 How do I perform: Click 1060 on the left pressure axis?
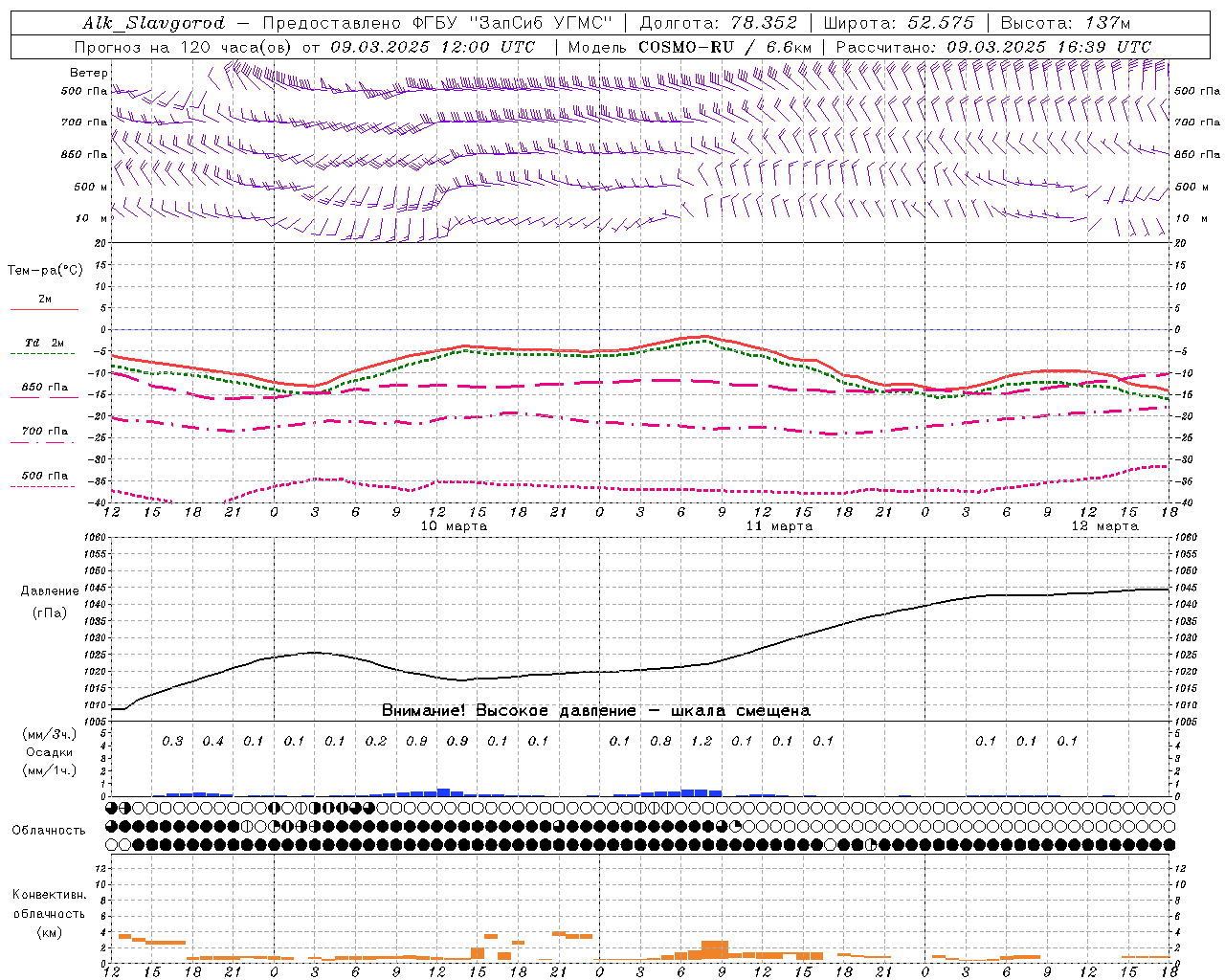click(94, 538)
